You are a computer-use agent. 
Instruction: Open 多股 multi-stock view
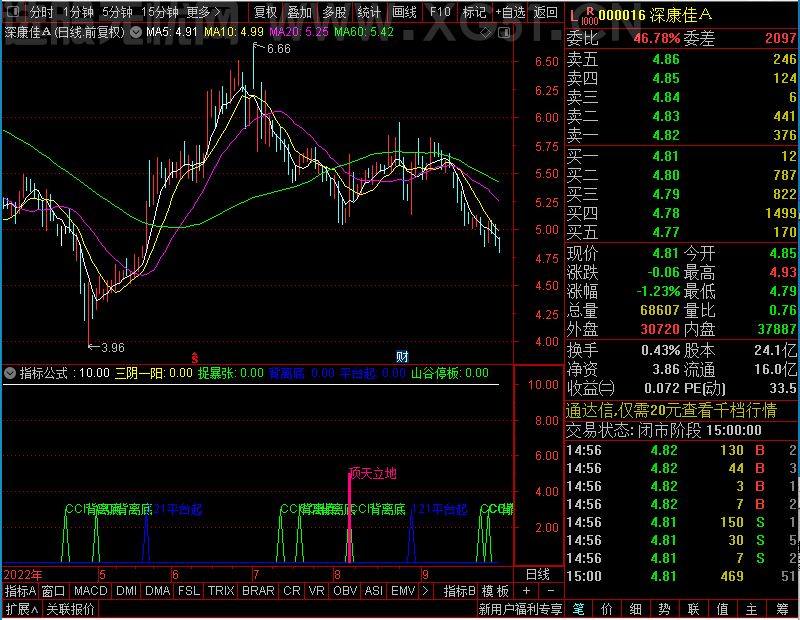click(335, 12)
